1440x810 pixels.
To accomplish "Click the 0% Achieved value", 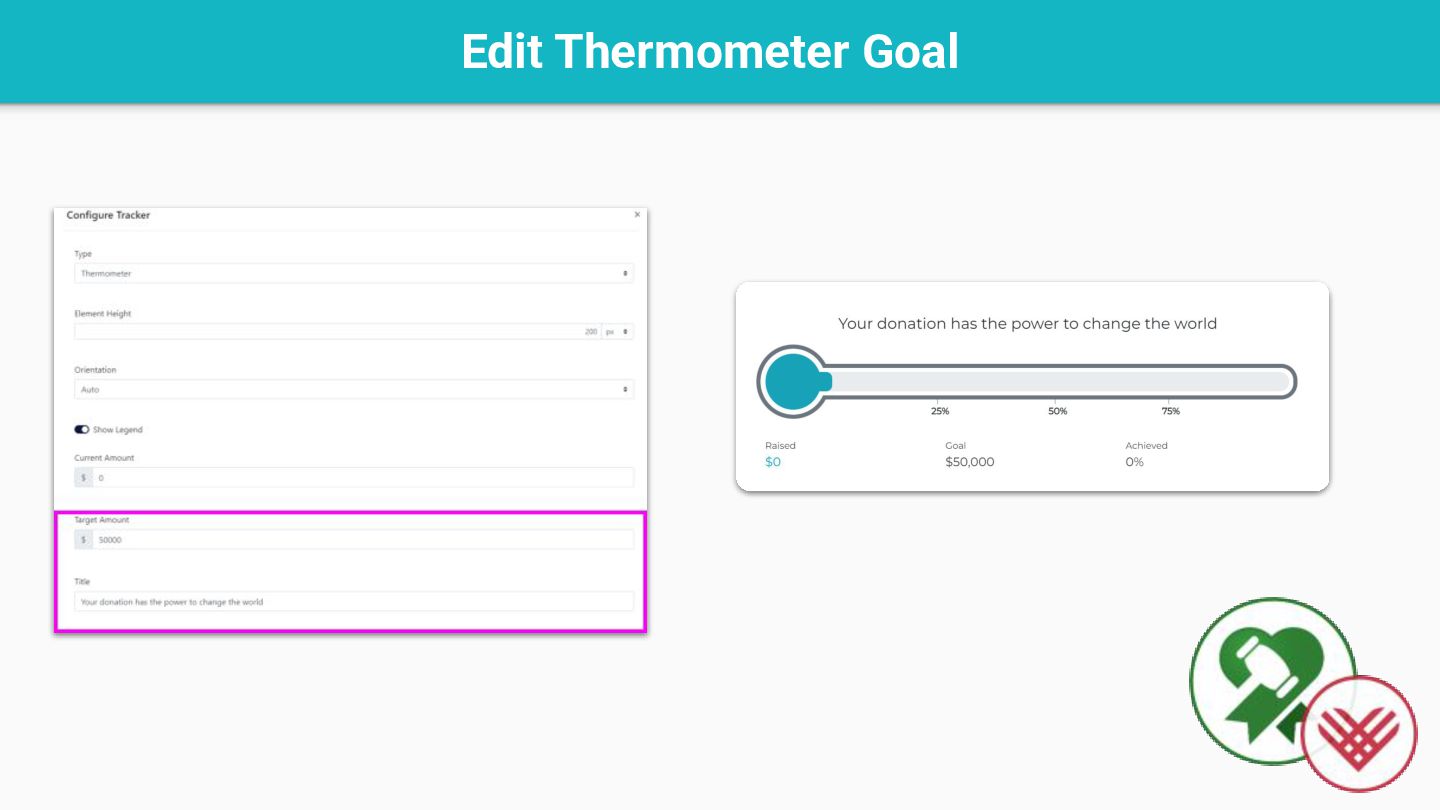I will 1134,462.
